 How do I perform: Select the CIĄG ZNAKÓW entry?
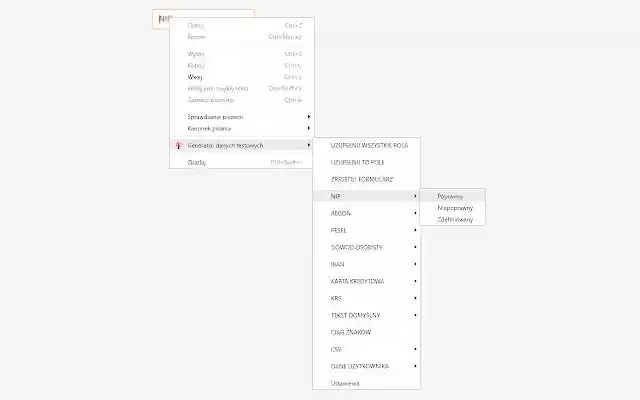[x=367, y=332]
